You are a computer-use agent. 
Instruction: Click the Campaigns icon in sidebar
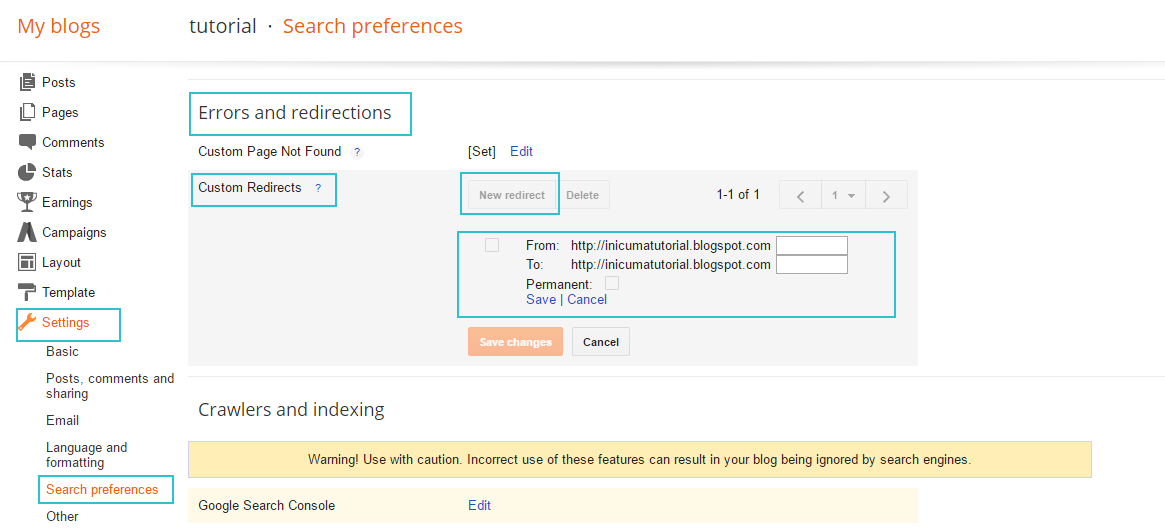coord(27,232)
